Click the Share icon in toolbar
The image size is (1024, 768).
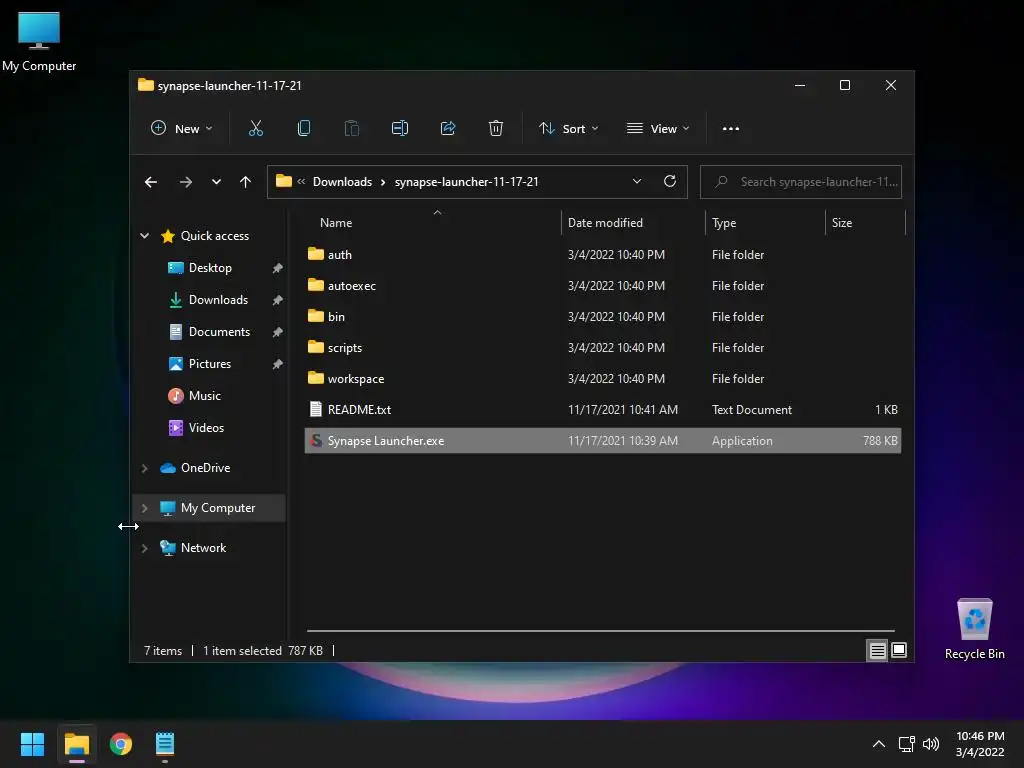tap(448, 129)
